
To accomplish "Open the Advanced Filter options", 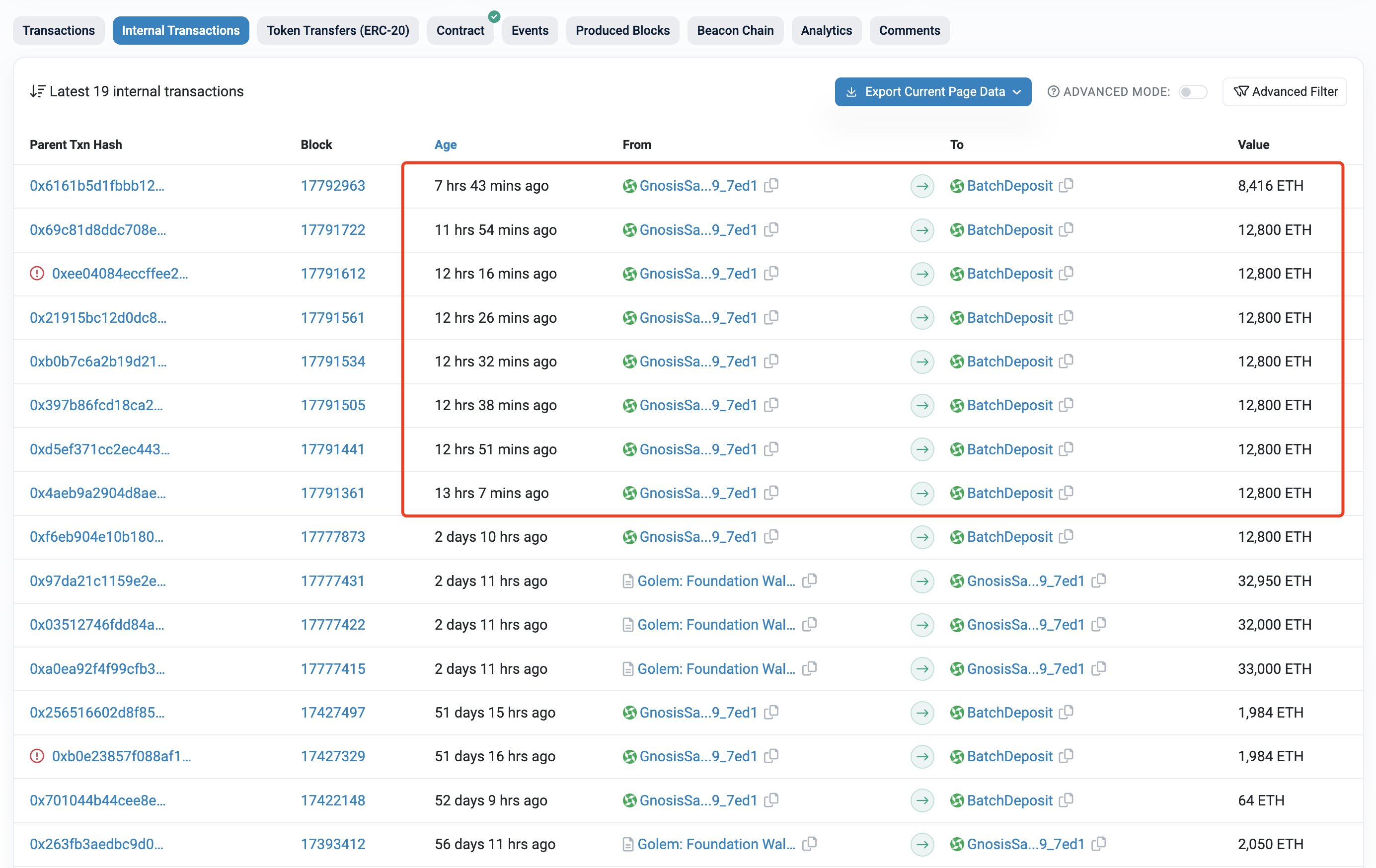I will click(x=1285, y=91).
